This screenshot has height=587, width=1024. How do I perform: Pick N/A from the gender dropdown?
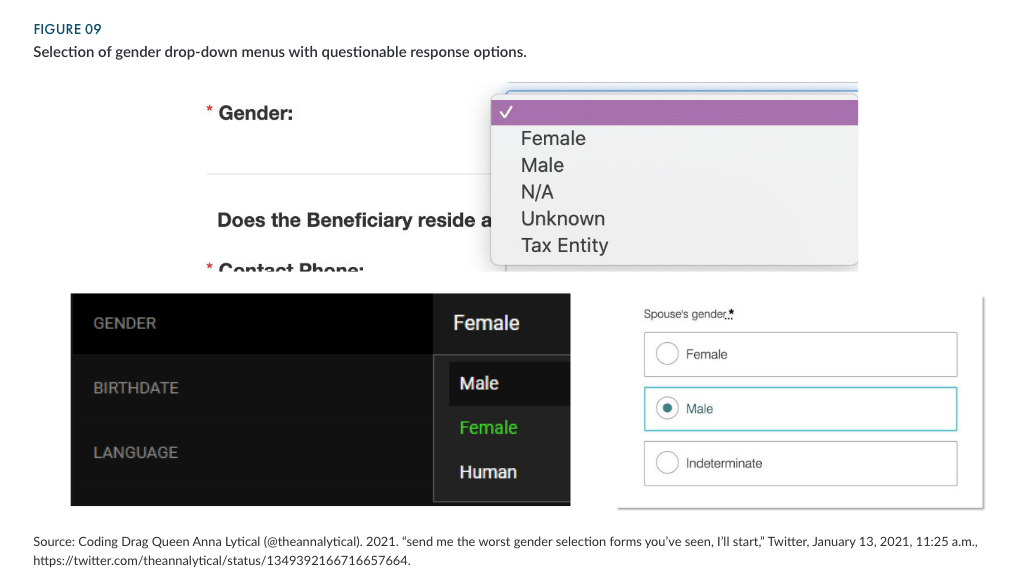pyautogui.click(x=537, y=192)
